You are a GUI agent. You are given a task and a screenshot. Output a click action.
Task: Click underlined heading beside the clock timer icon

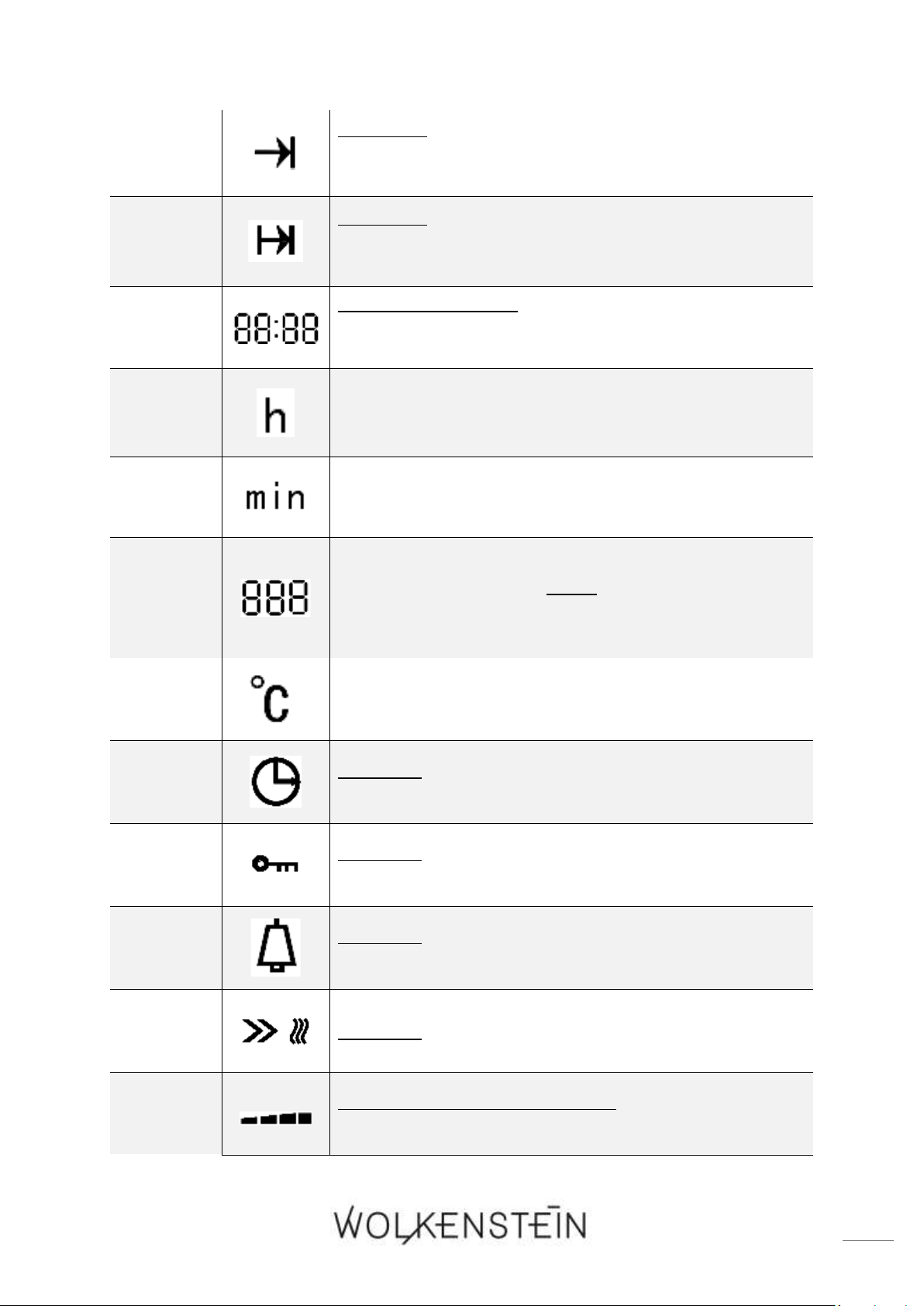380,777
